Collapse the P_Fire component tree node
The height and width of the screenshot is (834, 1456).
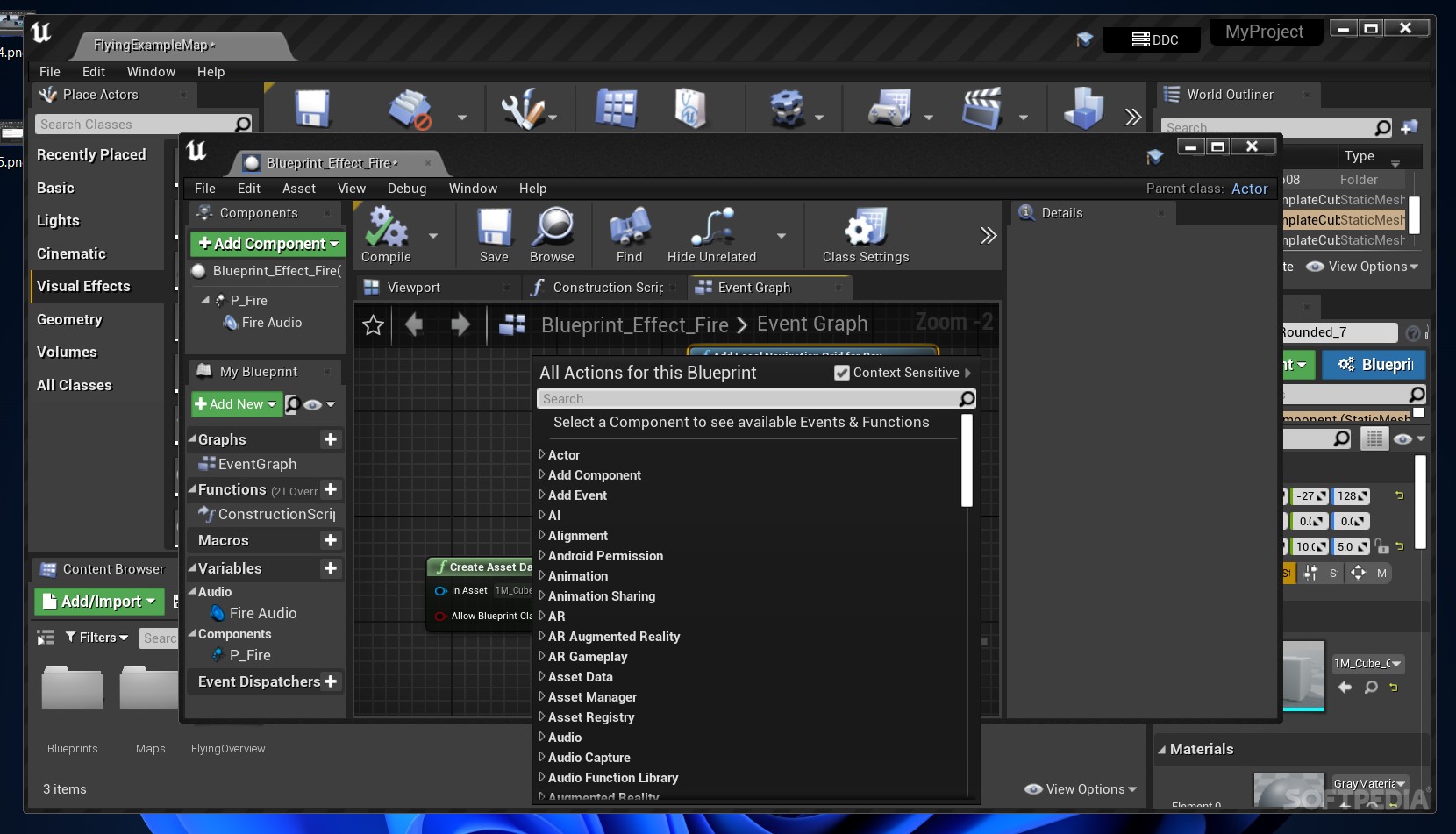(205, 300)
